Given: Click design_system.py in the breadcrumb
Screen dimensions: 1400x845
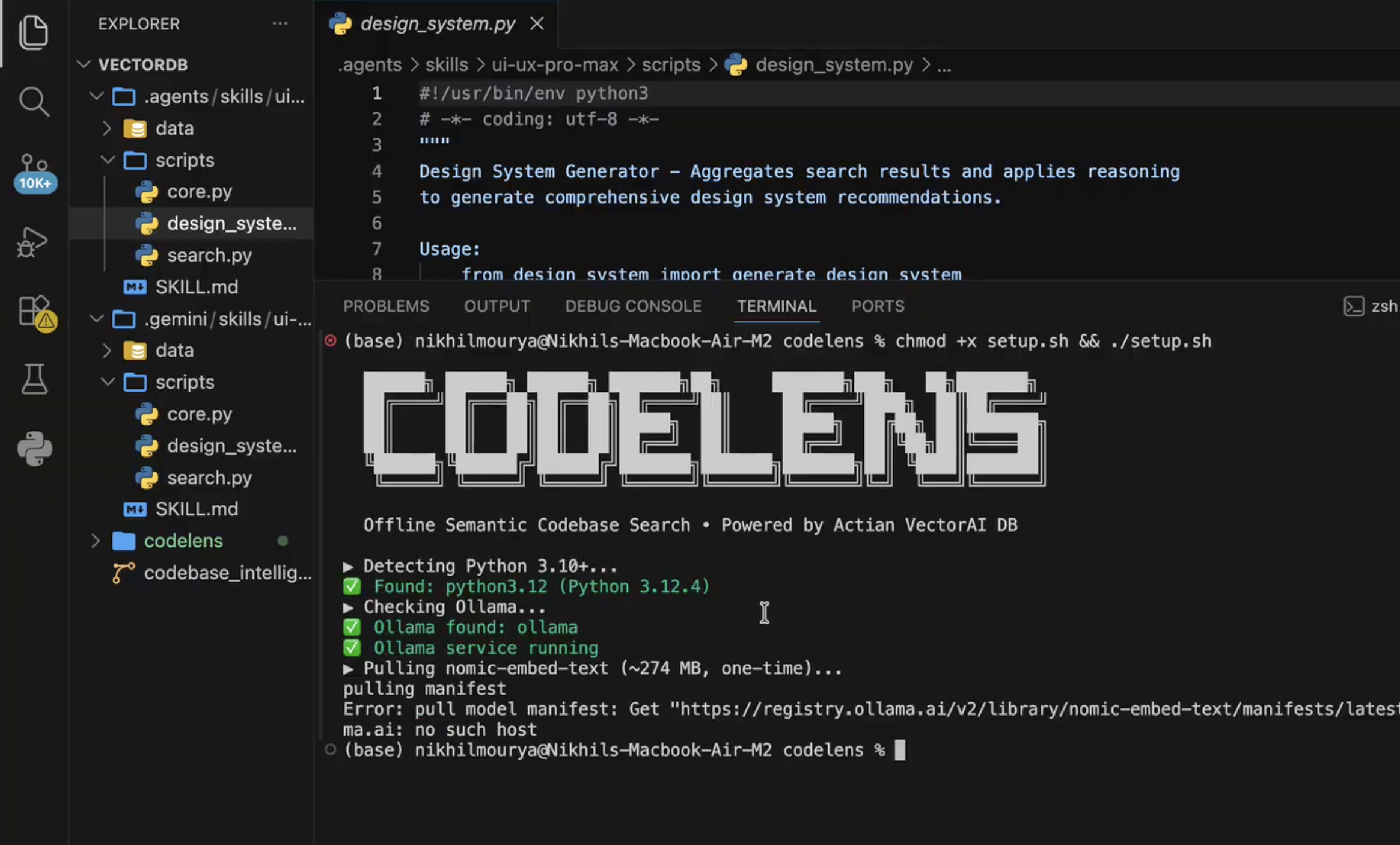Looking at the screenshot, I should (x=834, y=64).
